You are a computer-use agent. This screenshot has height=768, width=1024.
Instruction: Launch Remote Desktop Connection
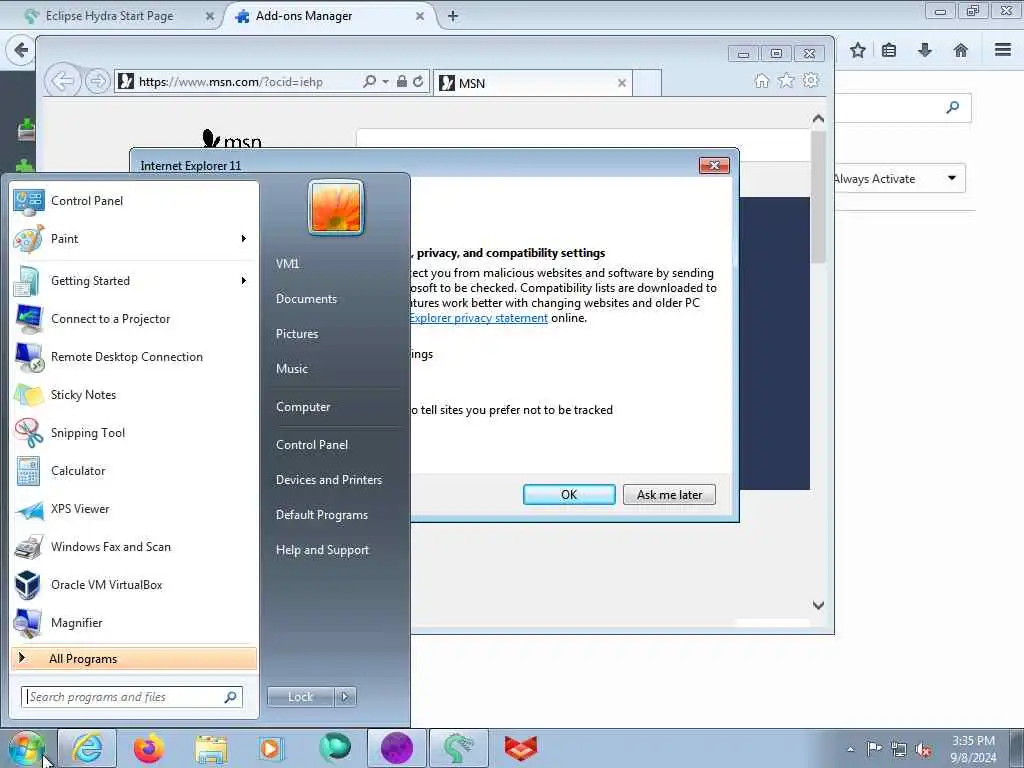tap(134, 357)
